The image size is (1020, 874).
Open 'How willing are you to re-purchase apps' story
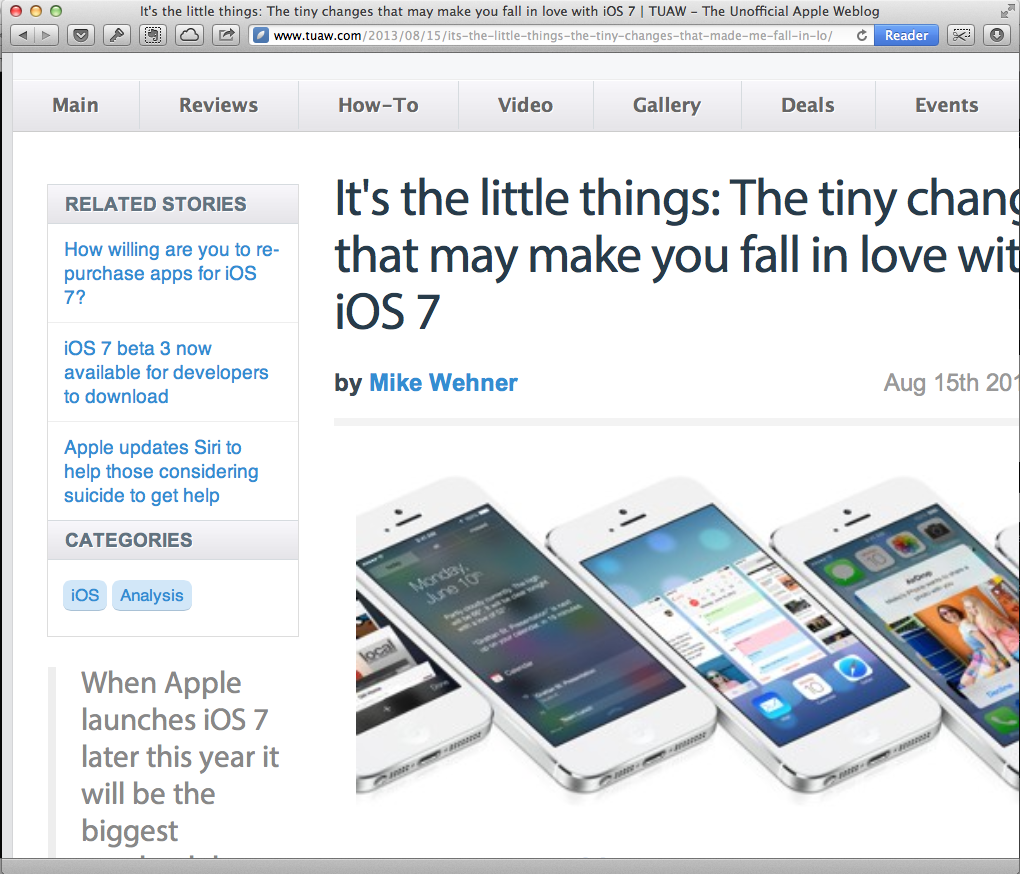coord(172,273)
